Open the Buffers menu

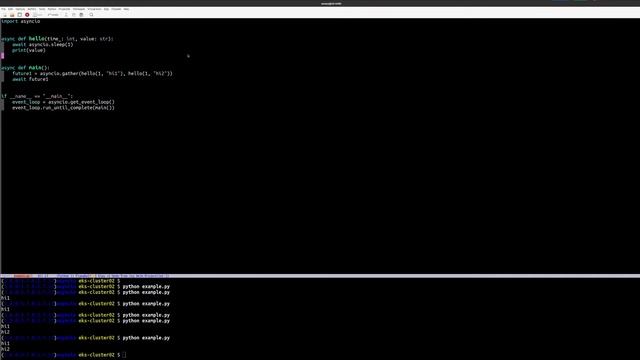[x=32, y=9]
